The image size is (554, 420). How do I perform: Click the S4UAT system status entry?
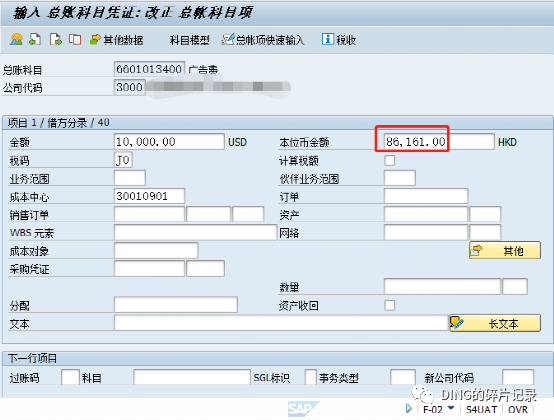(x=481, y=409)
